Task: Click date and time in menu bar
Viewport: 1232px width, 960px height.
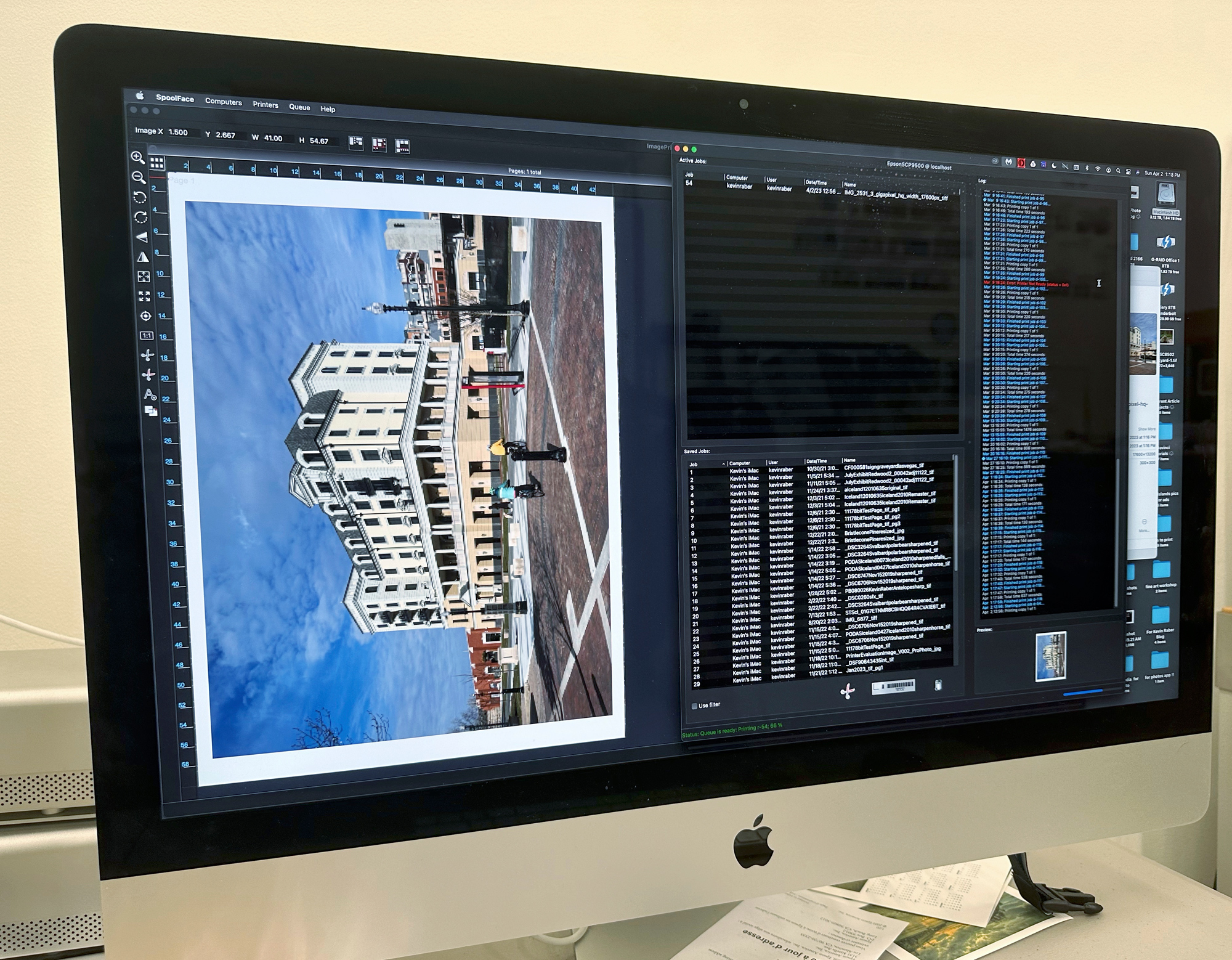Action: 1162,174
